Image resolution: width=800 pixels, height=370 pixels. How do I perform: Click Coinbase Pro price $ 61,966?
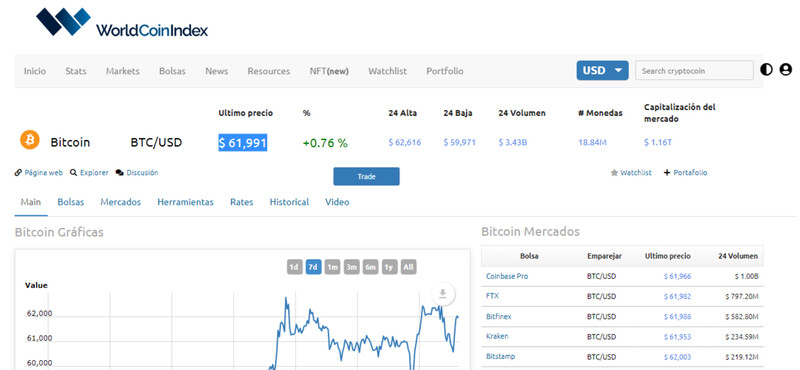(x=678, y=276)
